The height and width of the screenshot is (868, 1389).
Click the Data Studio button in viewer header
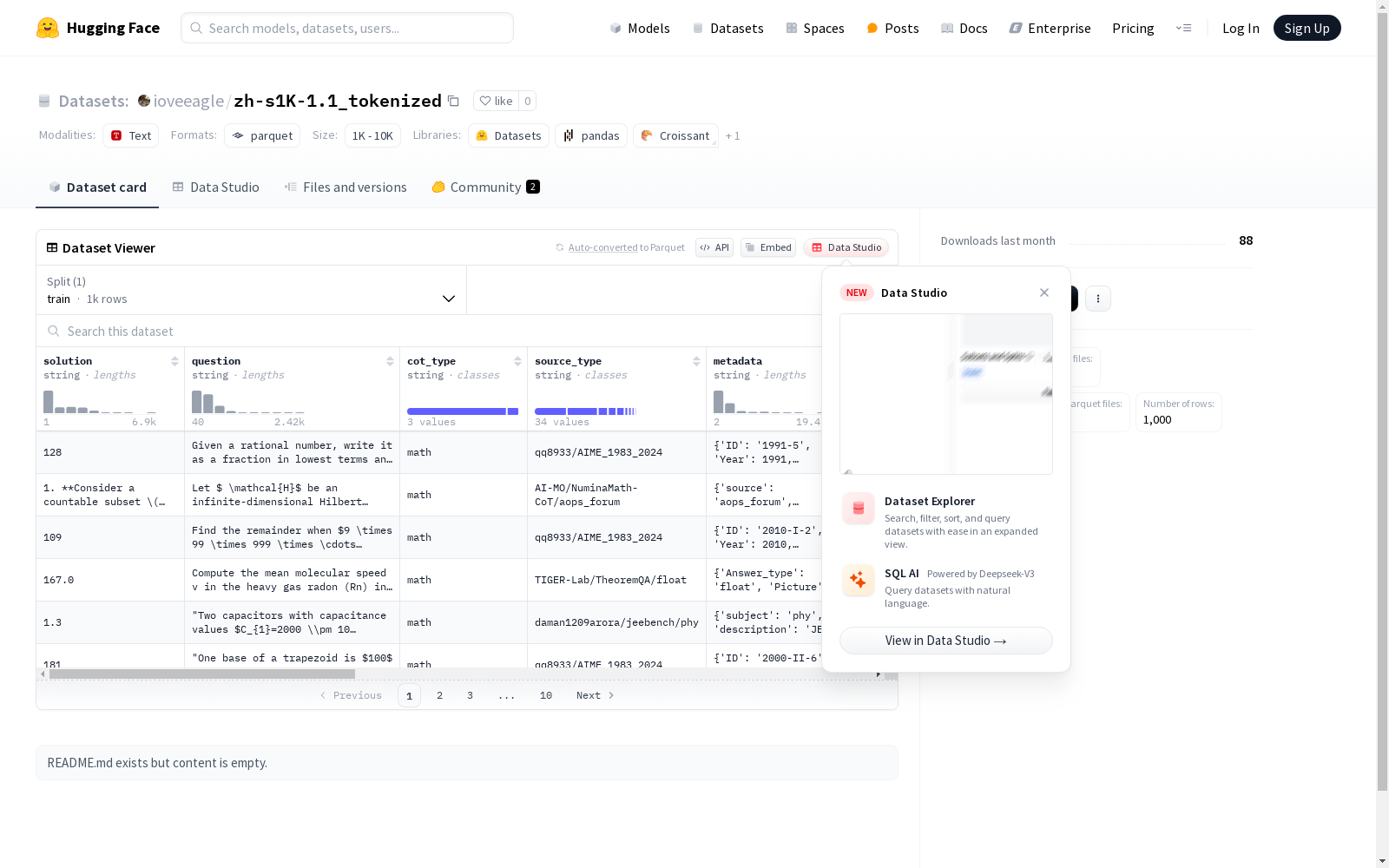pyautogui.click(x=846, y=247)
